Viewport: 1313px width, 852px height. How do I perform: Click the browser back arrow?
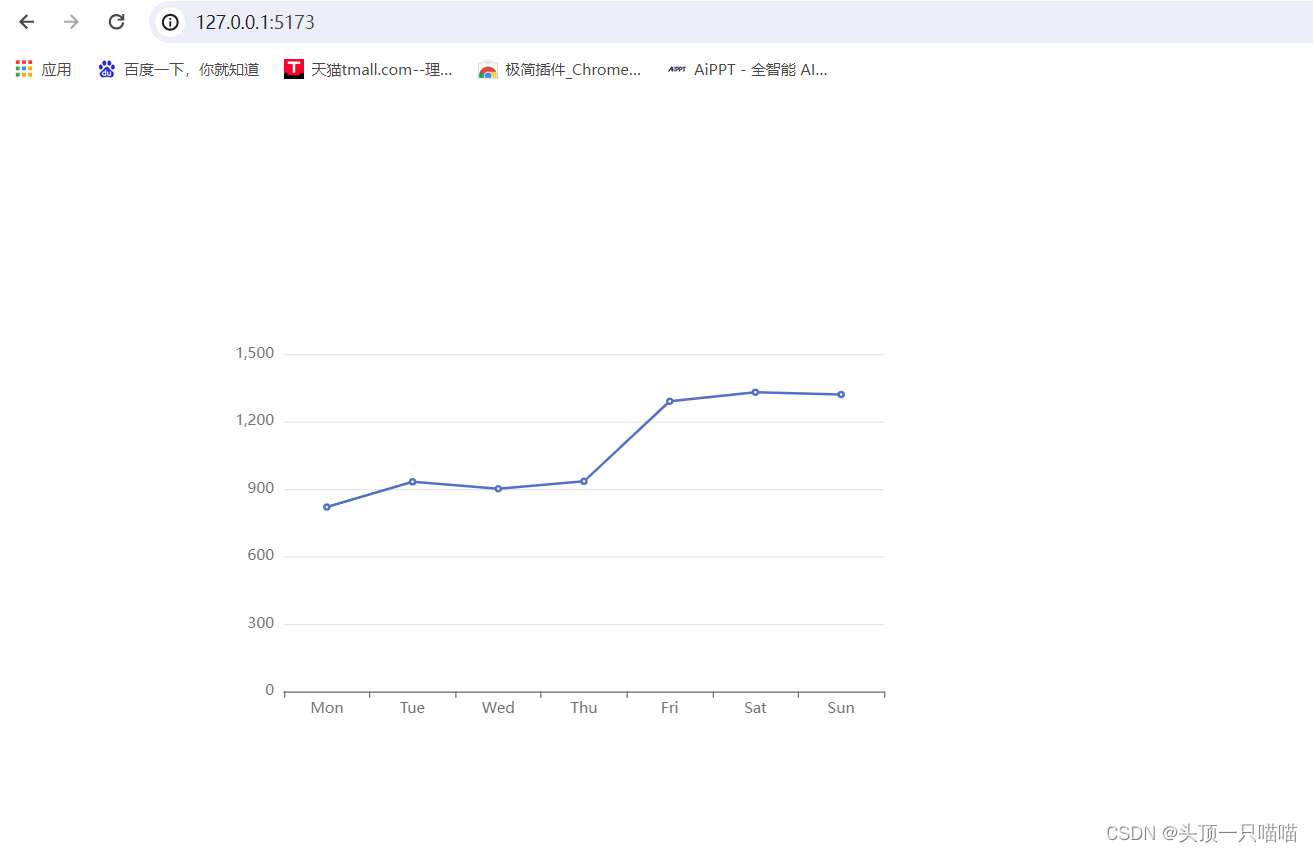(27, 22)
